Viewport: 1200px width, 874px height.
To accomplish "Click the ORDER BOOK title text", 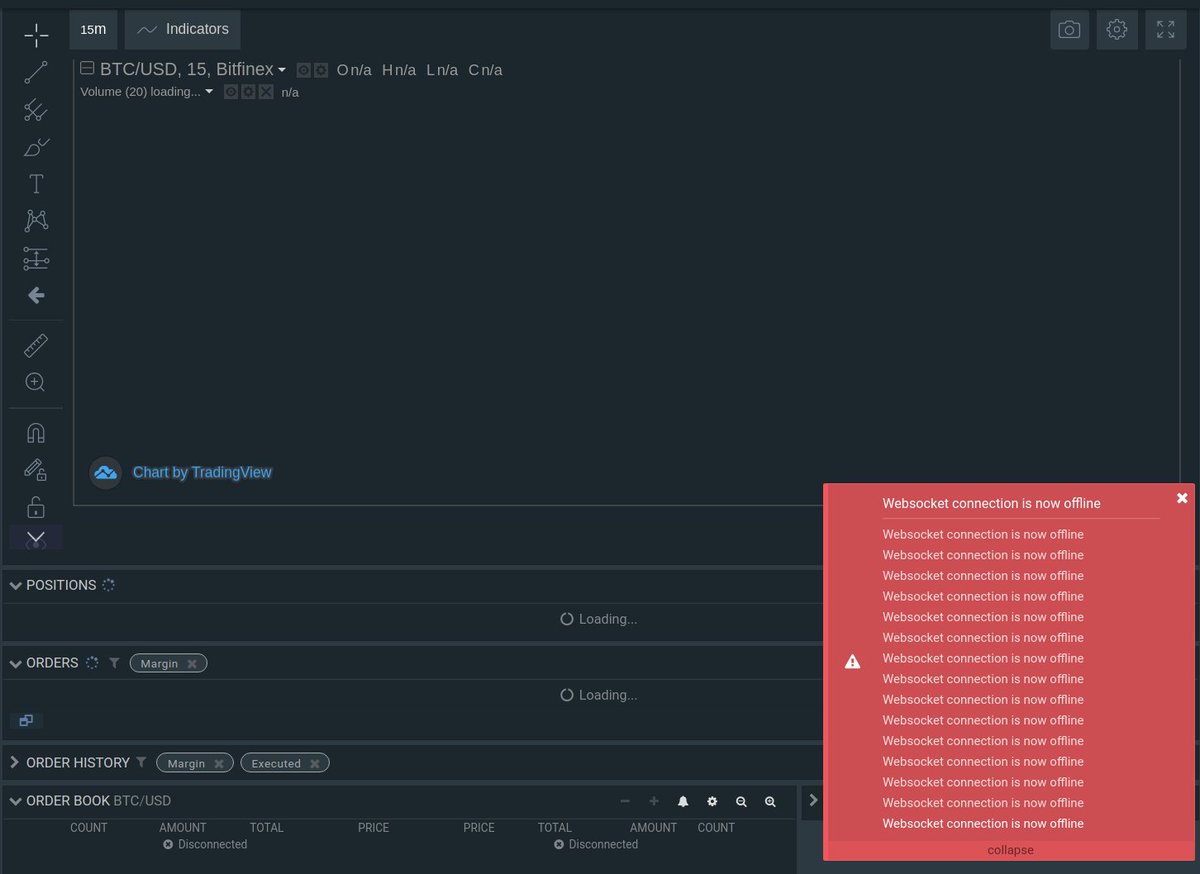I will (68, 801).
